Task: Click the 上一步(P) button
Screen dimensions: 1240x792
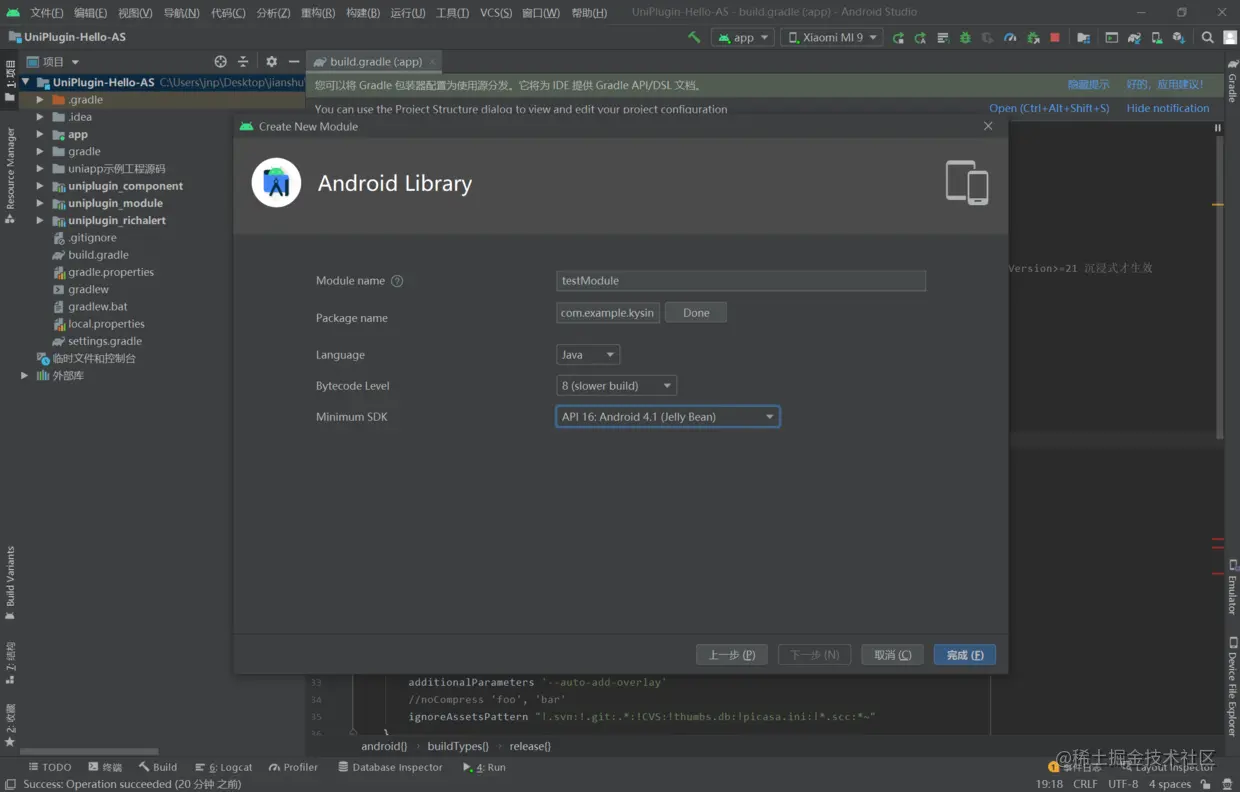Action: click(732, 655)
